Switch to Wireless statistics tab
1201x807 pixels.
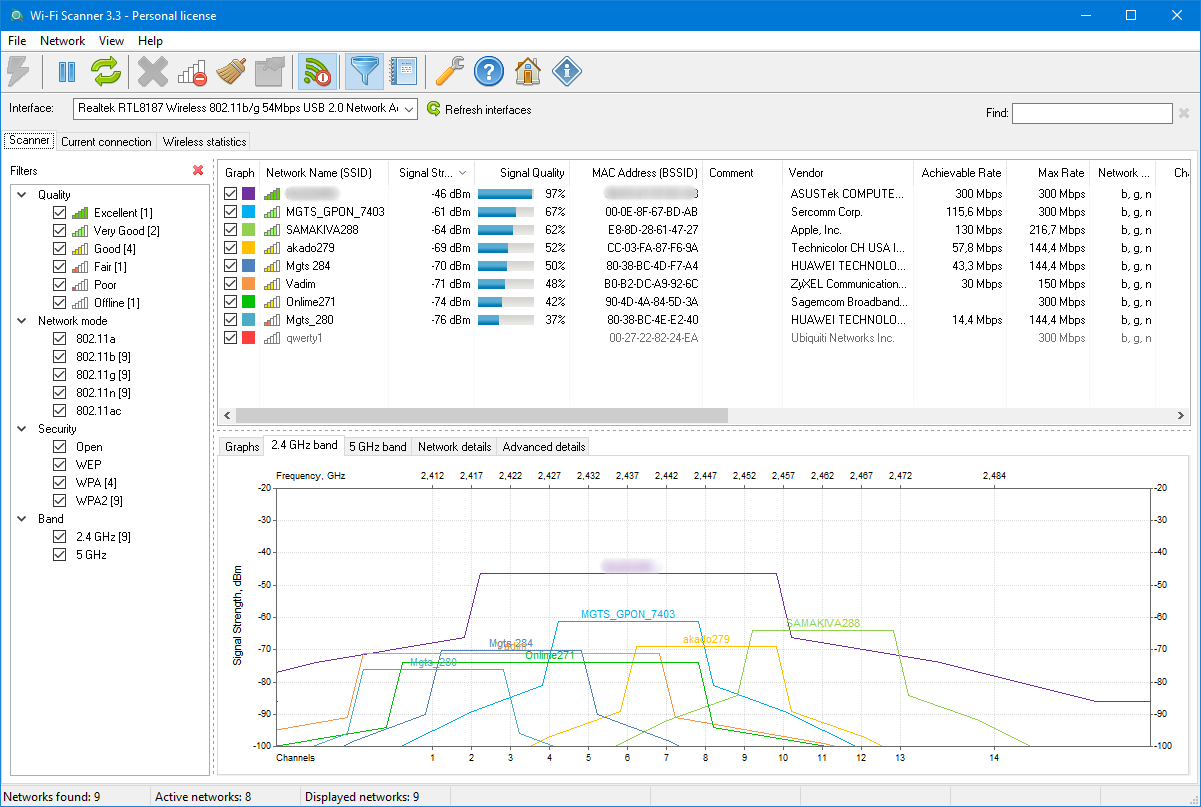coord(204,142)
